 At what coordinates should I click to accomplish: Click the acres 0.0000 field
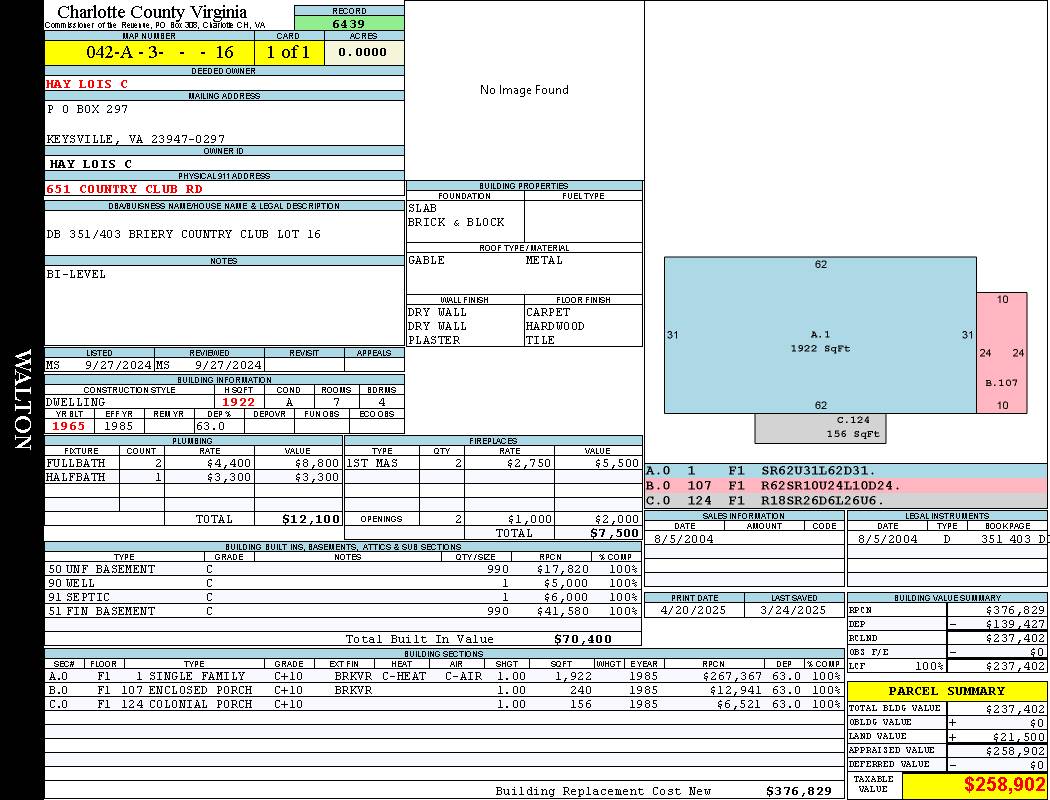tap(362, 52)
